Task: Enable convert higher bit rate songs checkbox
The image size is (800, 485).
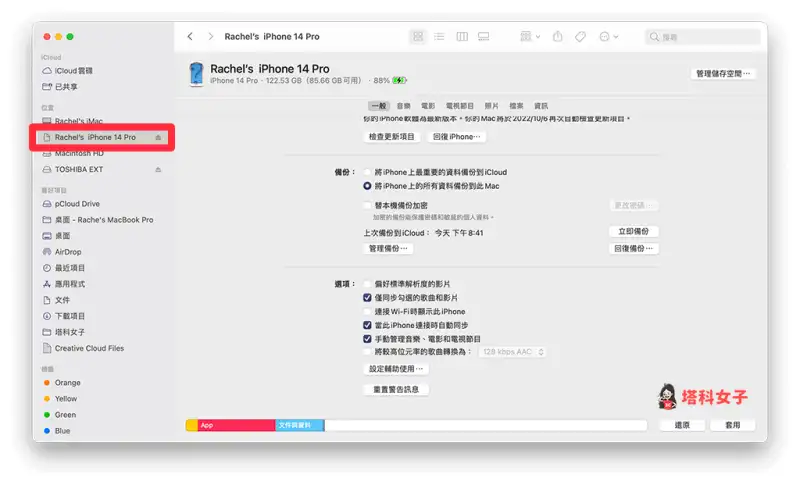Action: point(367,352)
